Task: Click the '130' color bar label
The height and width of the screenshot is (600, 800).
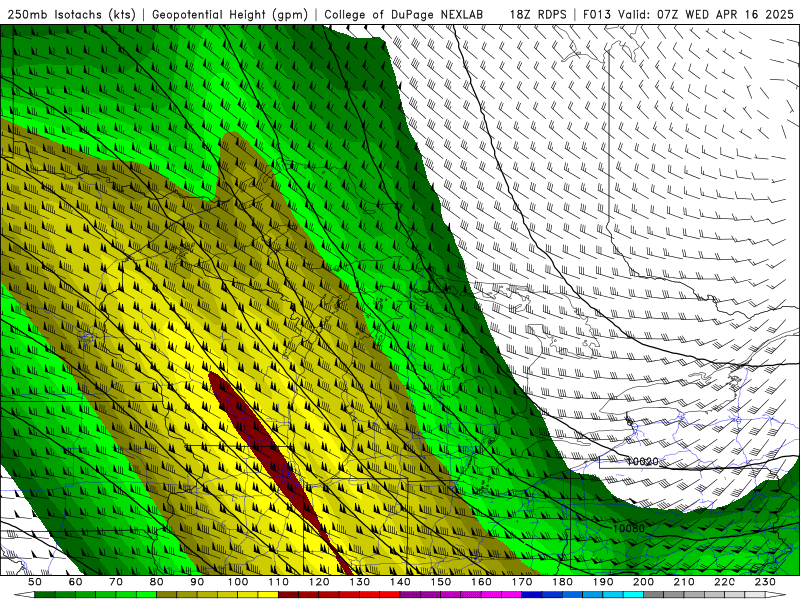Action: [x=360, y=582]
